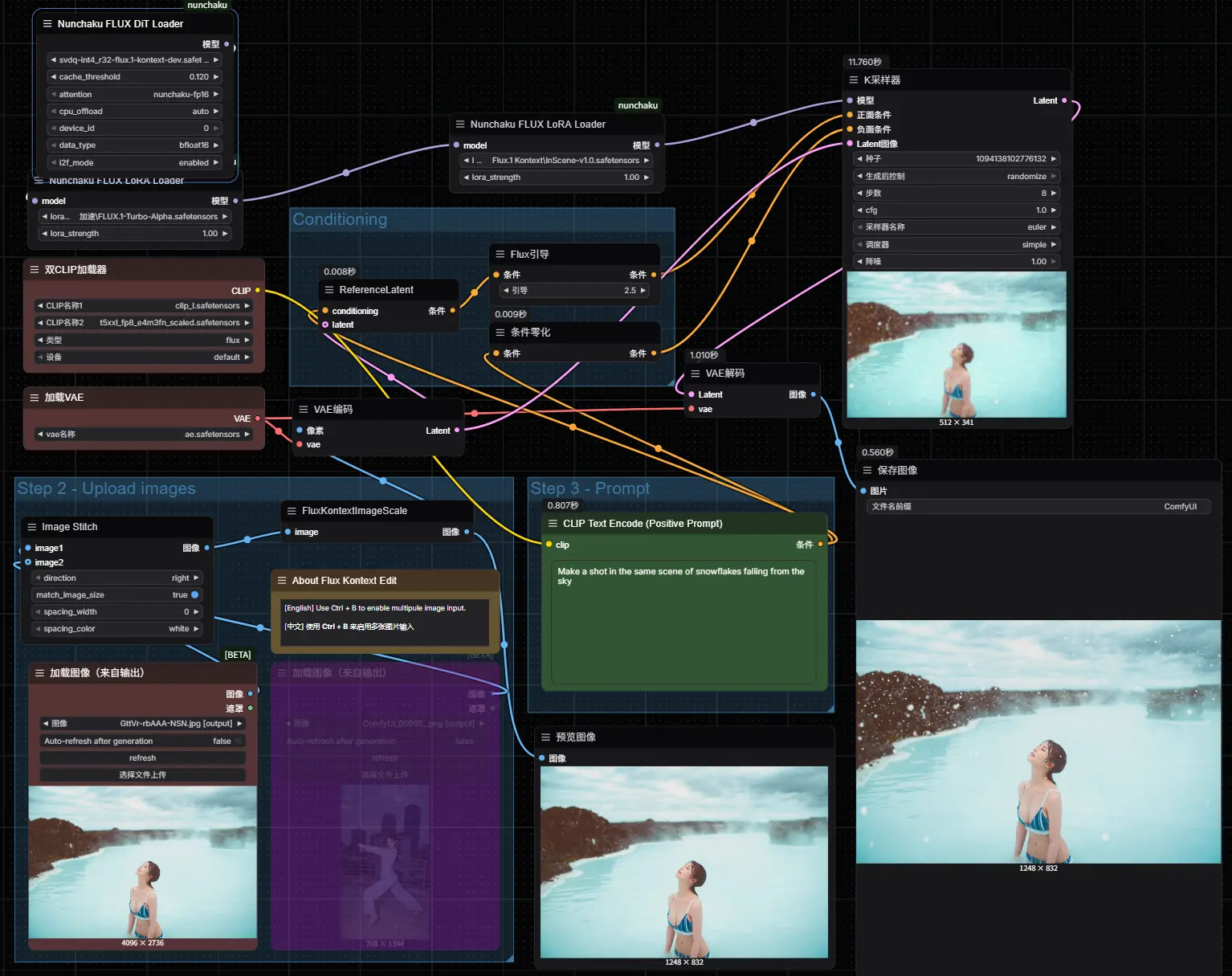Click the 预览图像 node menu icon

(x=546, y=737)
